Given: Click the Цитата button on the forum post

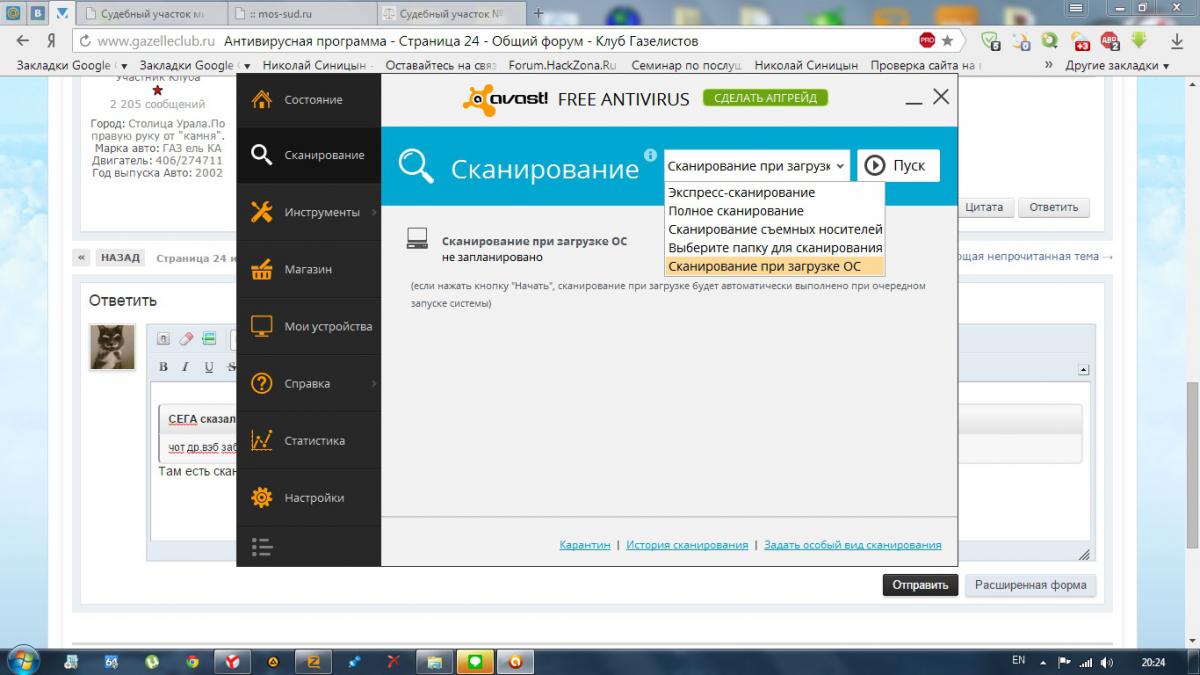Looking at the screenshot, I should pyautogui.click(x=984, y=207).
